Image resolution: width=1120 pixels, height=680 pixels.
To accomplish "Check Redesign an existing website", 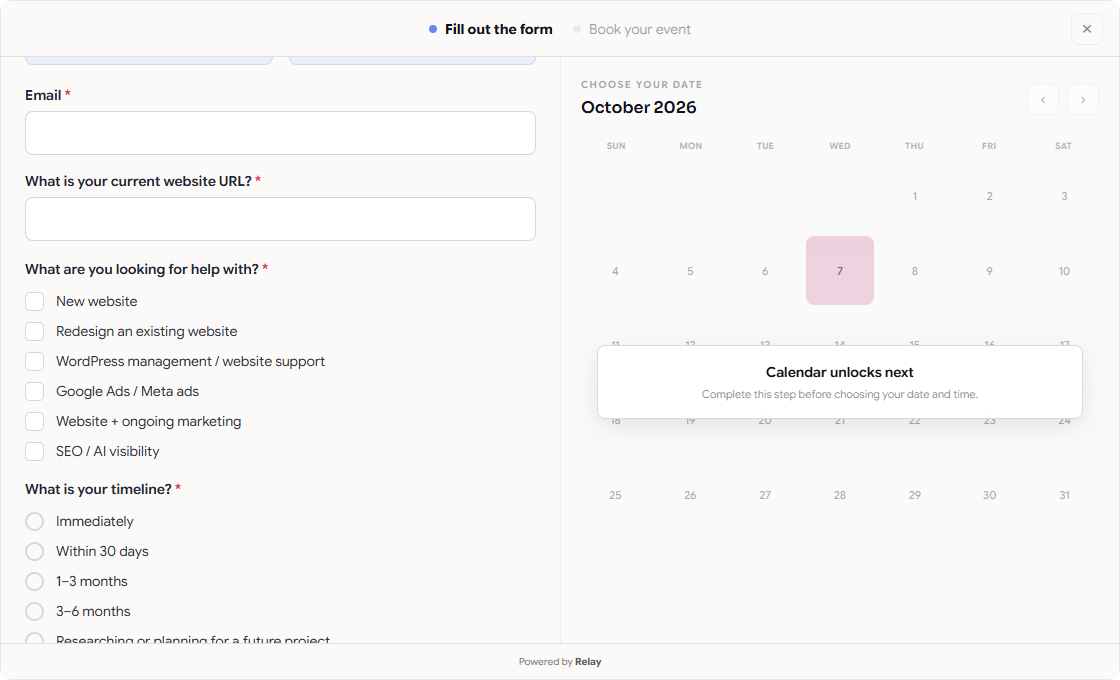I will [x=34, y=331].
